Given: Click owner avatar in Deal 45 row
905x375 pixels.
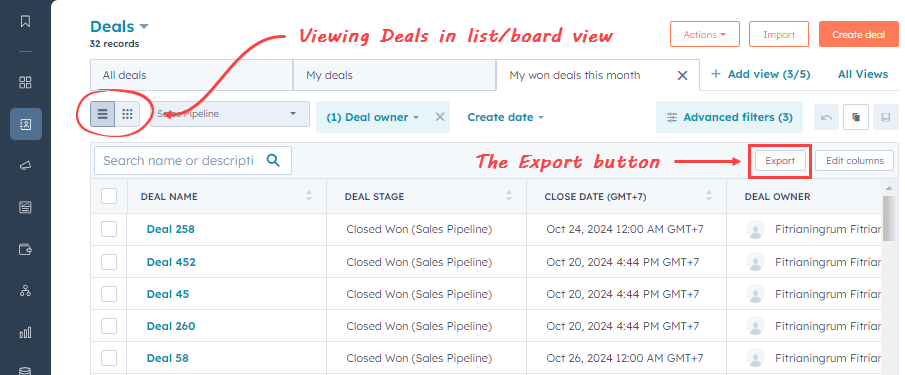Looking at the screenshot, I should [756, 294].
